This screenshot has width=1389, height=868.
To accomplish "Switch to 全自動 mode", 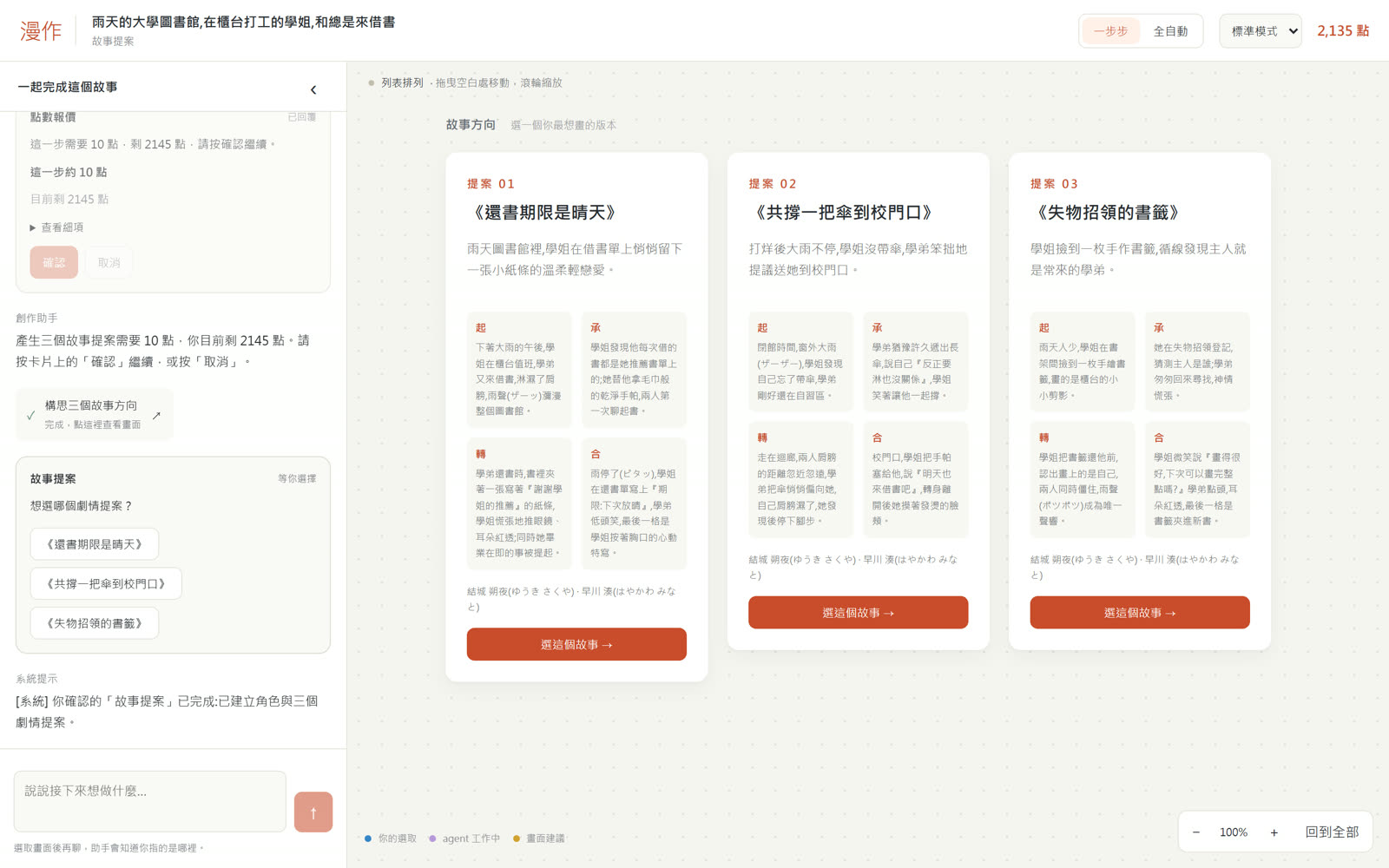I will click(1170, 31).
